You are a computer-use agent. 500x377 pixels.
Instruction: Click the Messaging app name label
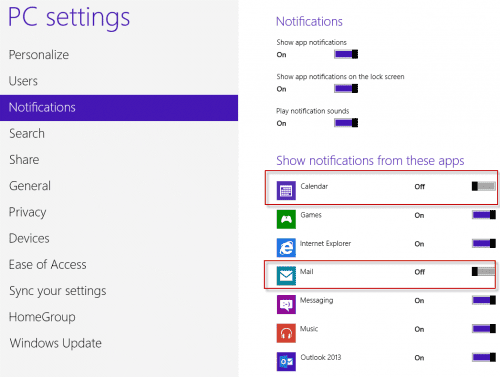(316, 300)
